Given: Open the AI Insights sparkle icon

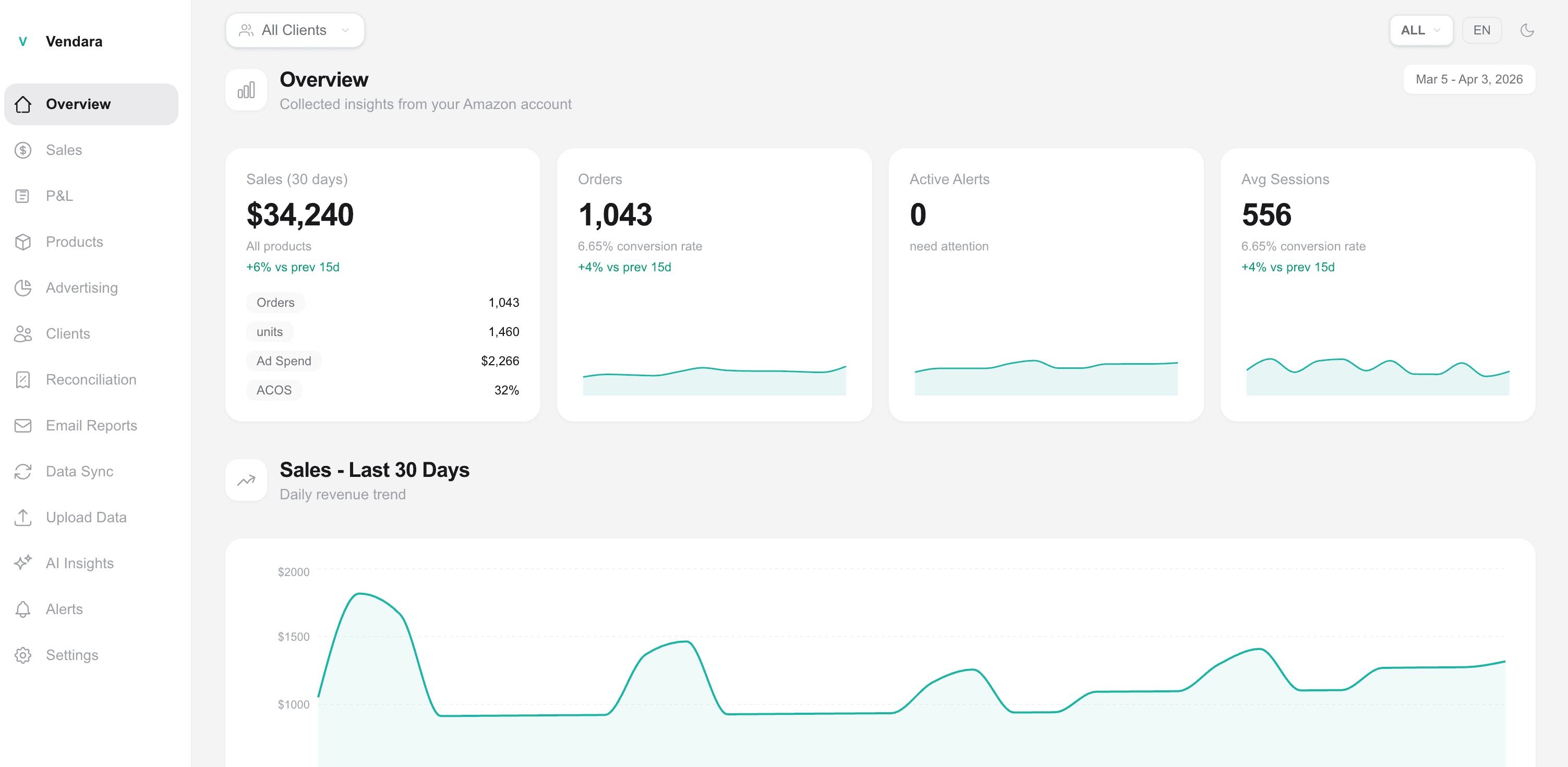Looking at the screenshot, I should (23, 563).
